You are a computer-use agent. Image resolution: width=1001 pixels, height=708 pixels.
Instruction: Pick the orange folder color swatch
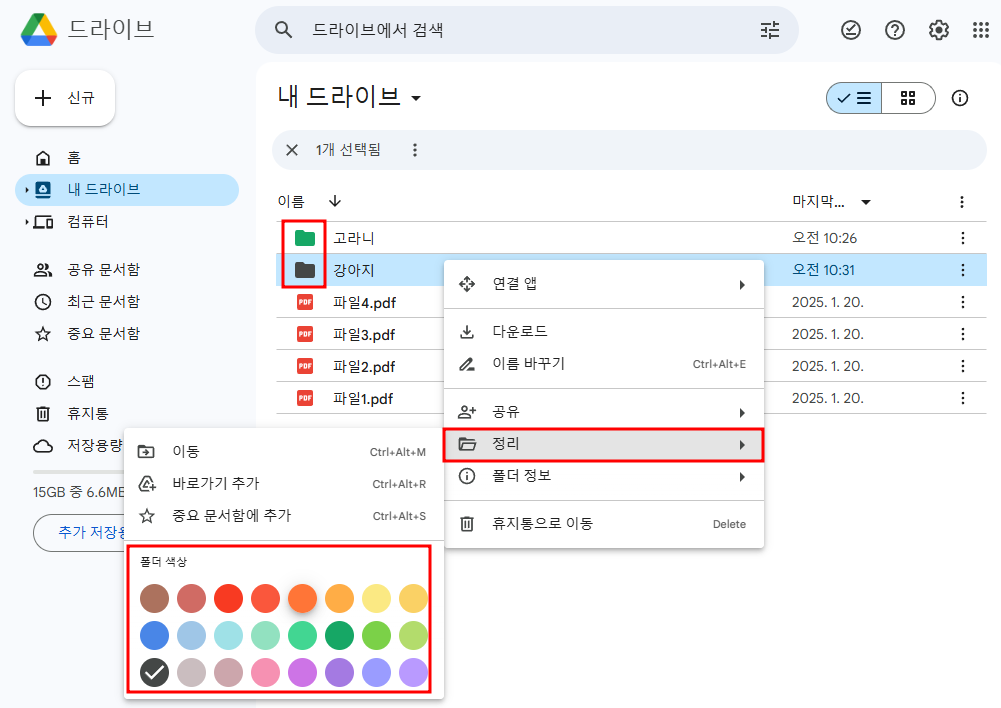[302, 598]
